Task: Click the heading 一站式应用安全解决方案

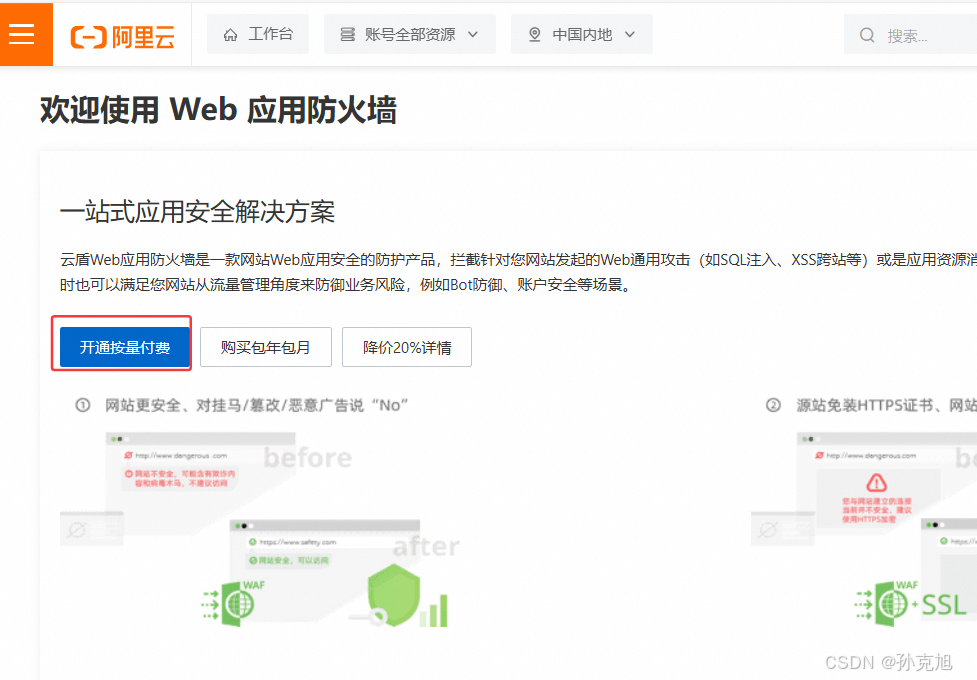Action: pyautogui.click(x=197, y=212)
